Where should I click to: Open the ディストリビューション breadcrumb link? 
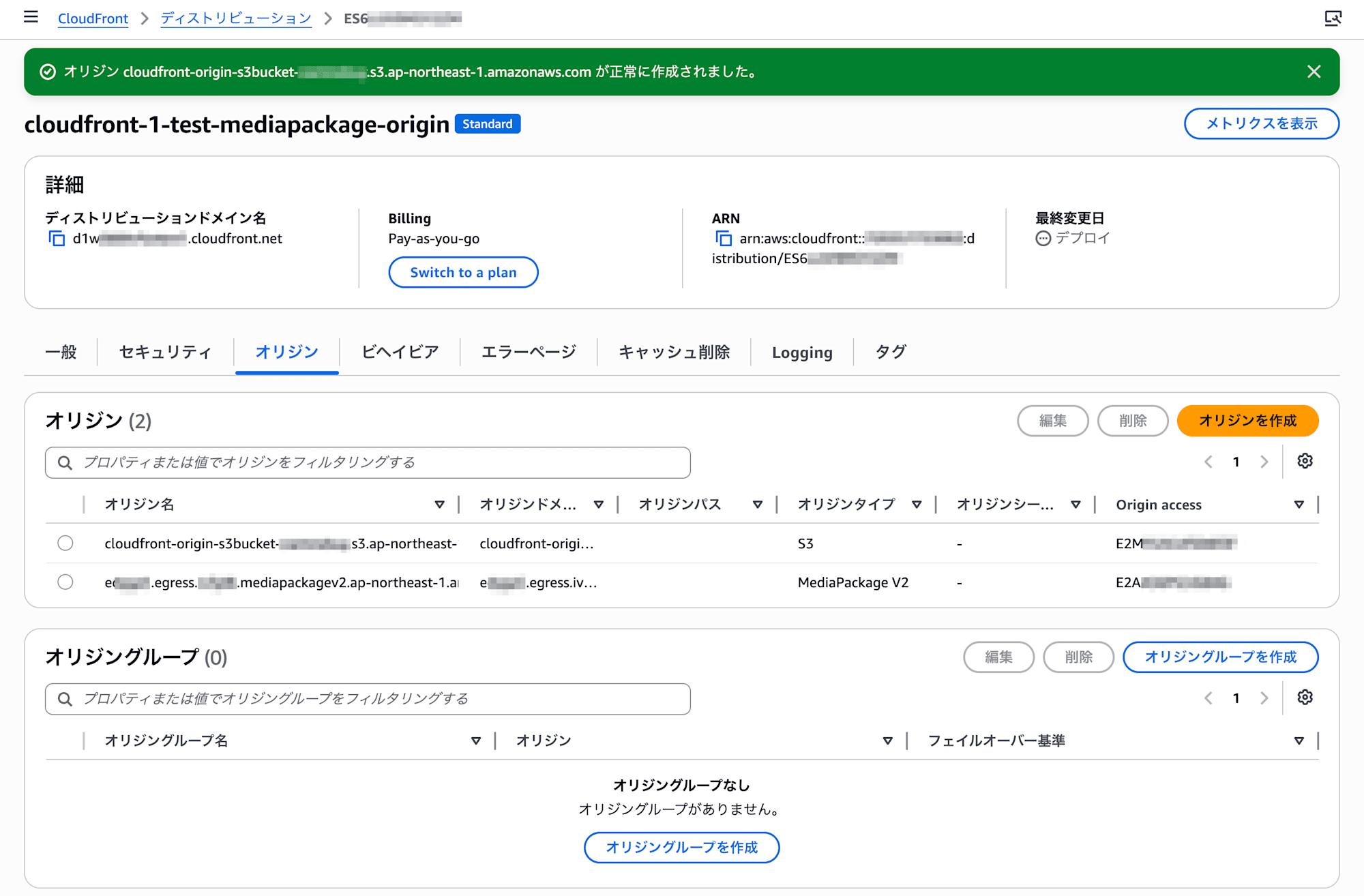click(236, 18)
